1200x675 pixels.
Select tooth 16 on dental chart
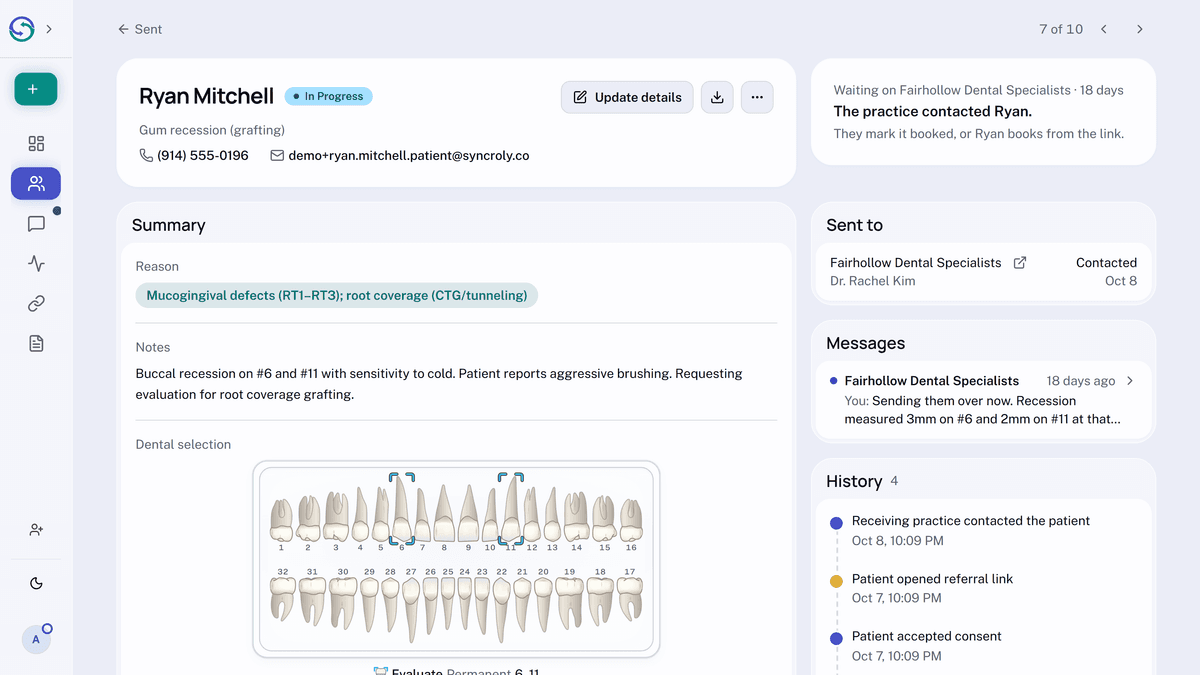click(631, 522)
